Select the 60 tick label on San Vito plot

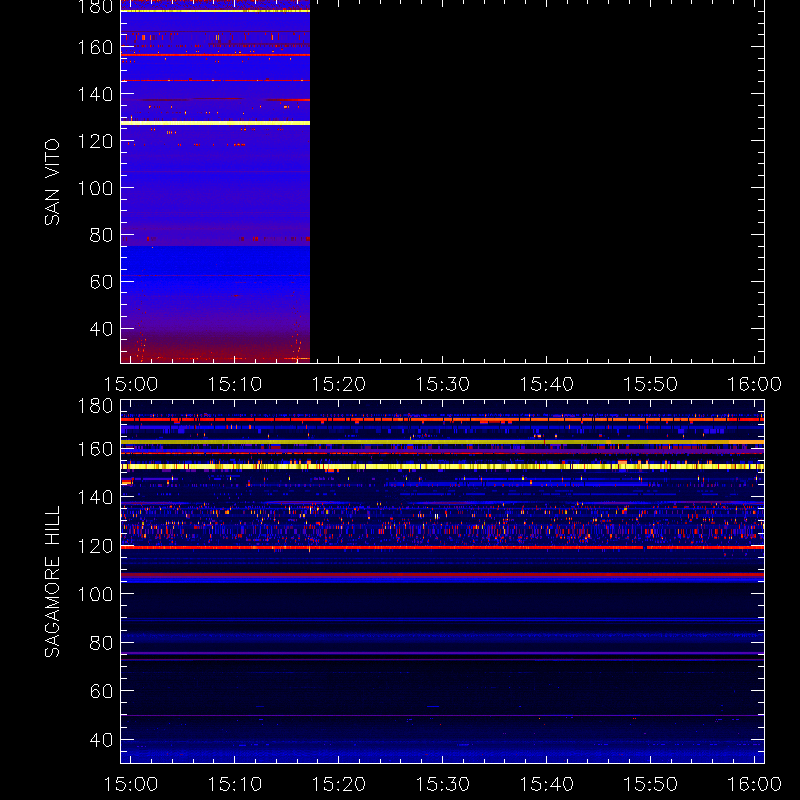(101, 282)
